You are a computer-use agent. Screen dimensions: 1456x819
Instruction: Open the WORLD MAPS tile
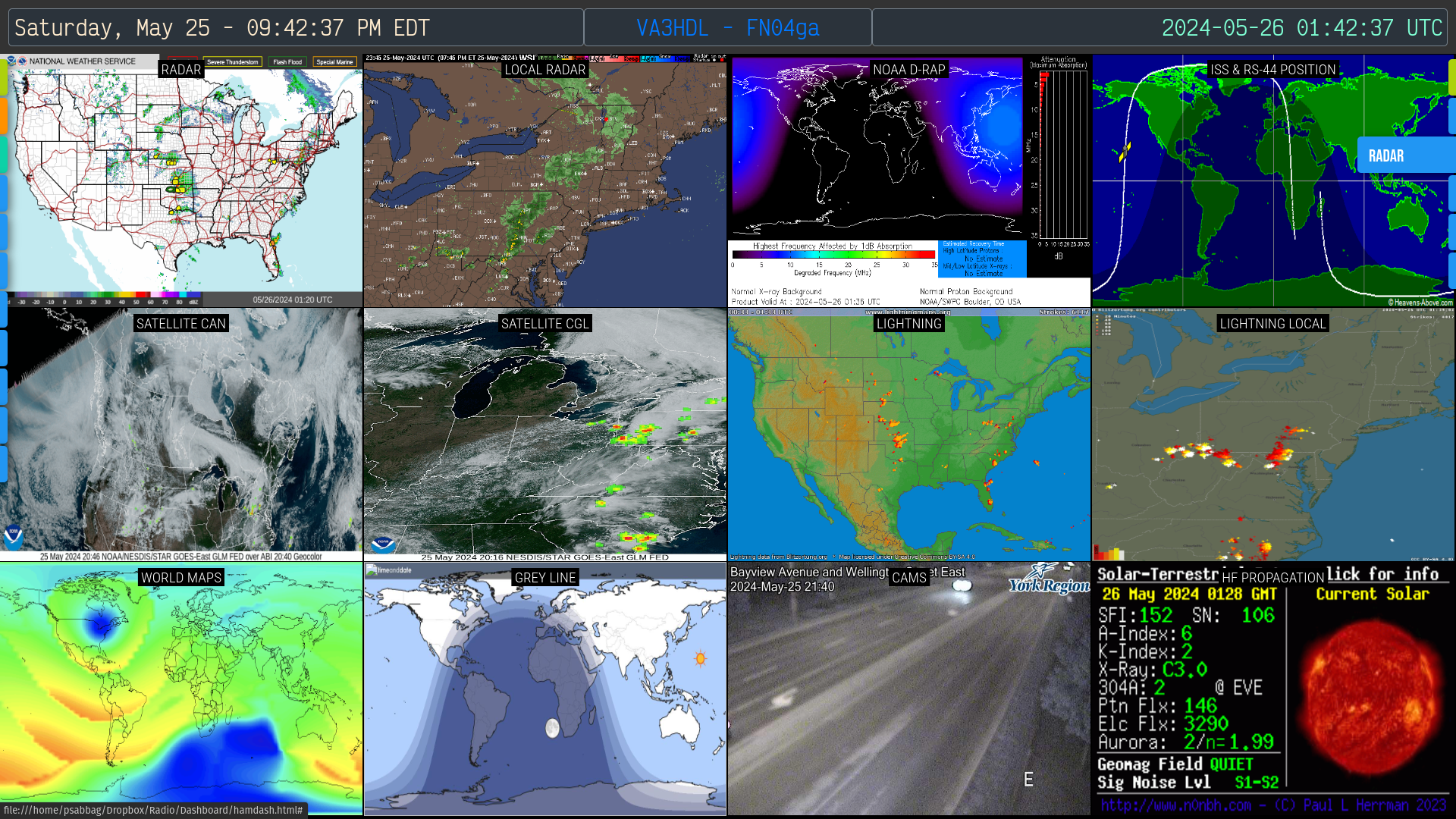180,690
